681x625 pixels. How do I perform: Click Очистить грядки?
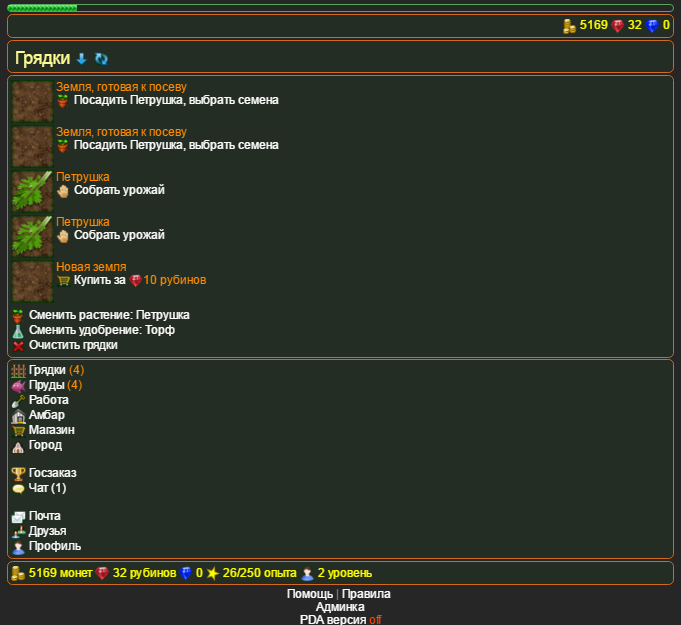pyautogui.click(x=73, y=345)
